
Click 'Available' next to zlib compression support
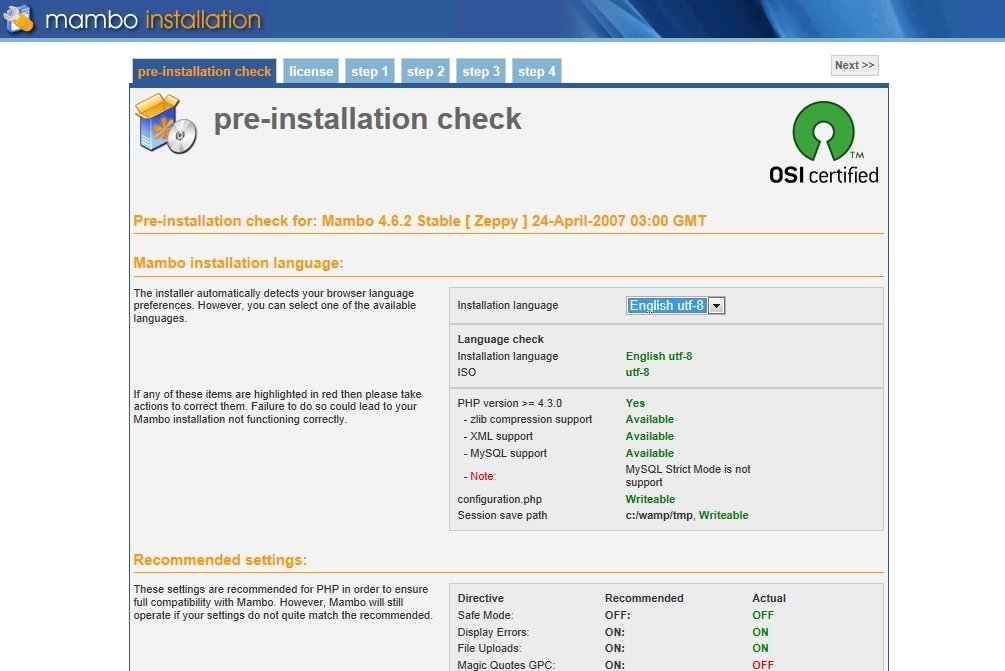pos(649,419)
